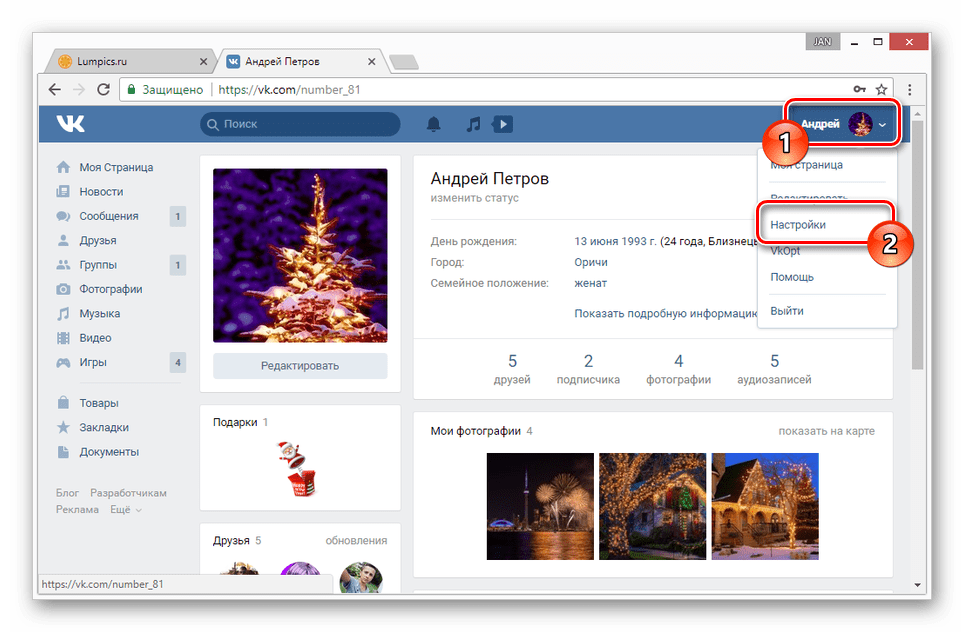
Task: Select Помощь in the profile menu
Action: click(792, 277)
